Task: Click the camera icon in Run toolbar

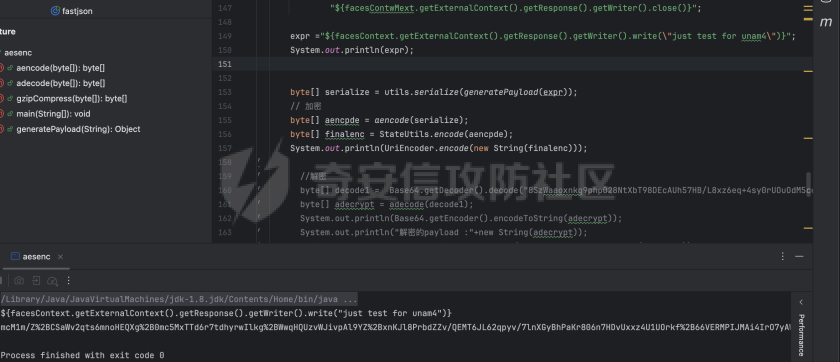Action: 19,281
